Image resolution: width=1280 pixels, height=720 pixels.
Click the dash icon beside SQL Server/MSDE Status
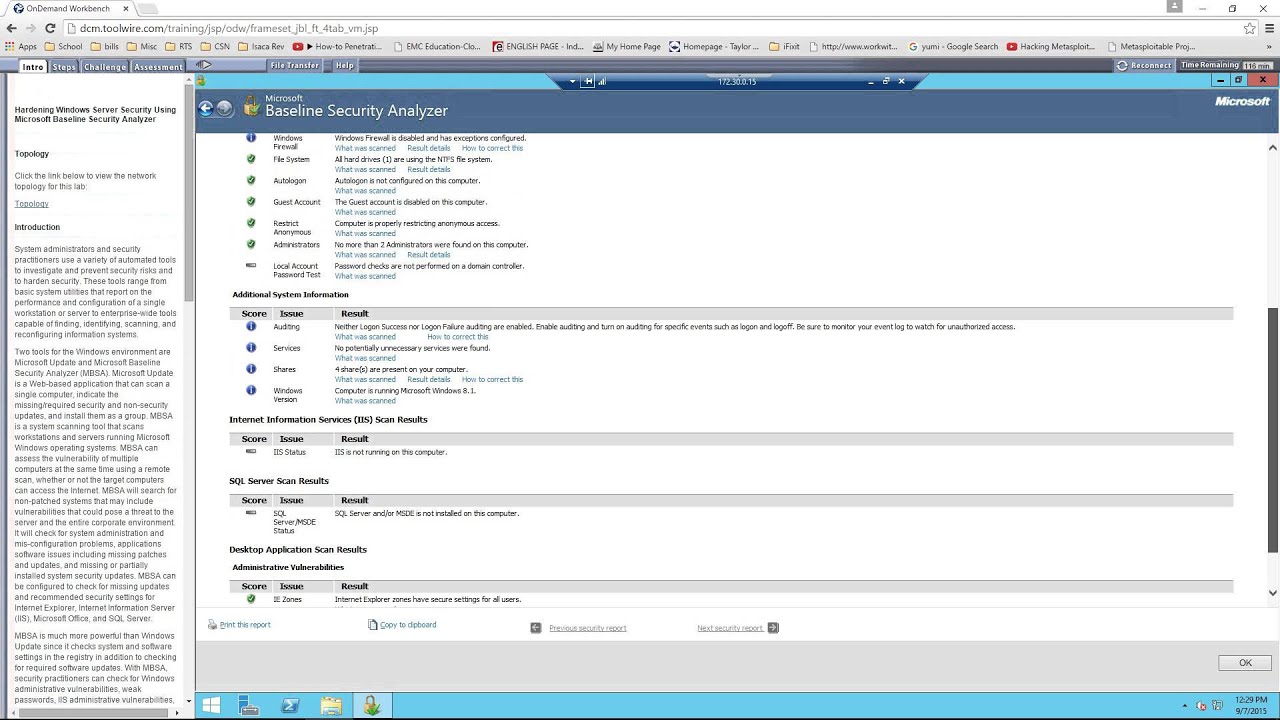click(x=251, y=513)
